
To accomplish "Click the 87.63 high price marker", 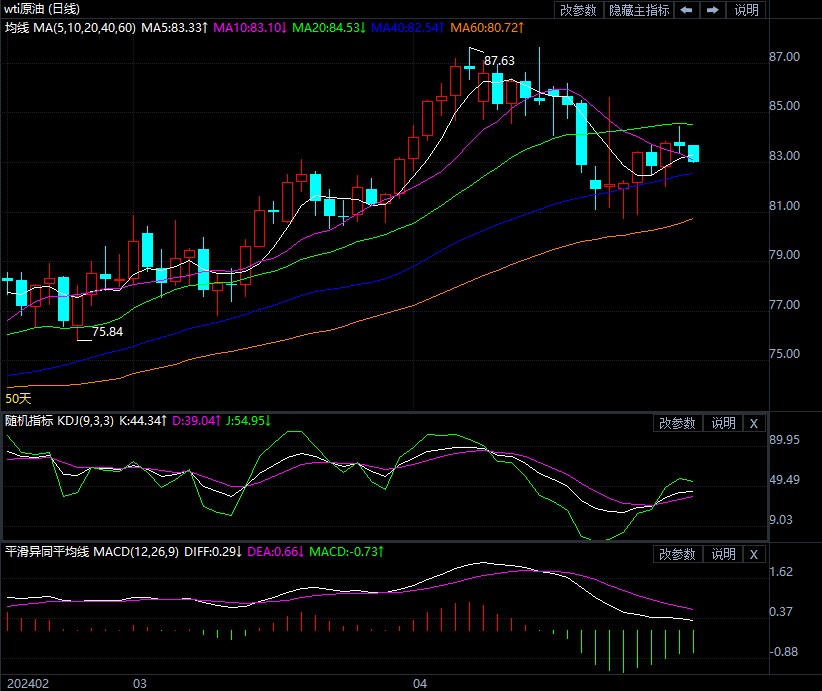I will coord(500,62).
